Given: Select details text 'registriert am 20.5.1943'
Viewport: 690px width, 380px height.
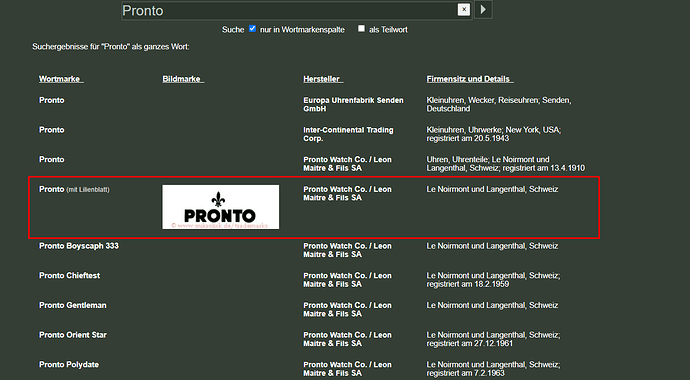Looking at the screenshot, I should click(467, 138).
